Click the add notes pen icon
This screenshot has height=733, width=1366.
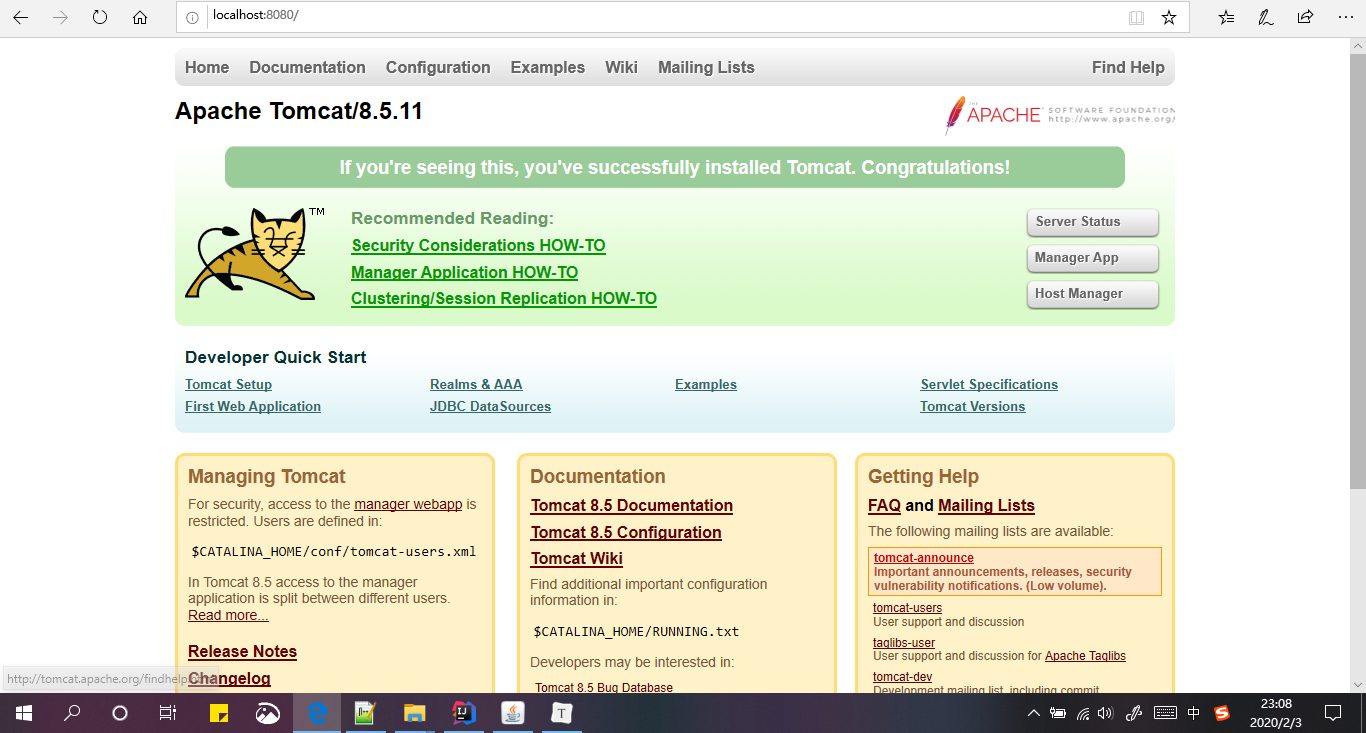[1266, 17]
